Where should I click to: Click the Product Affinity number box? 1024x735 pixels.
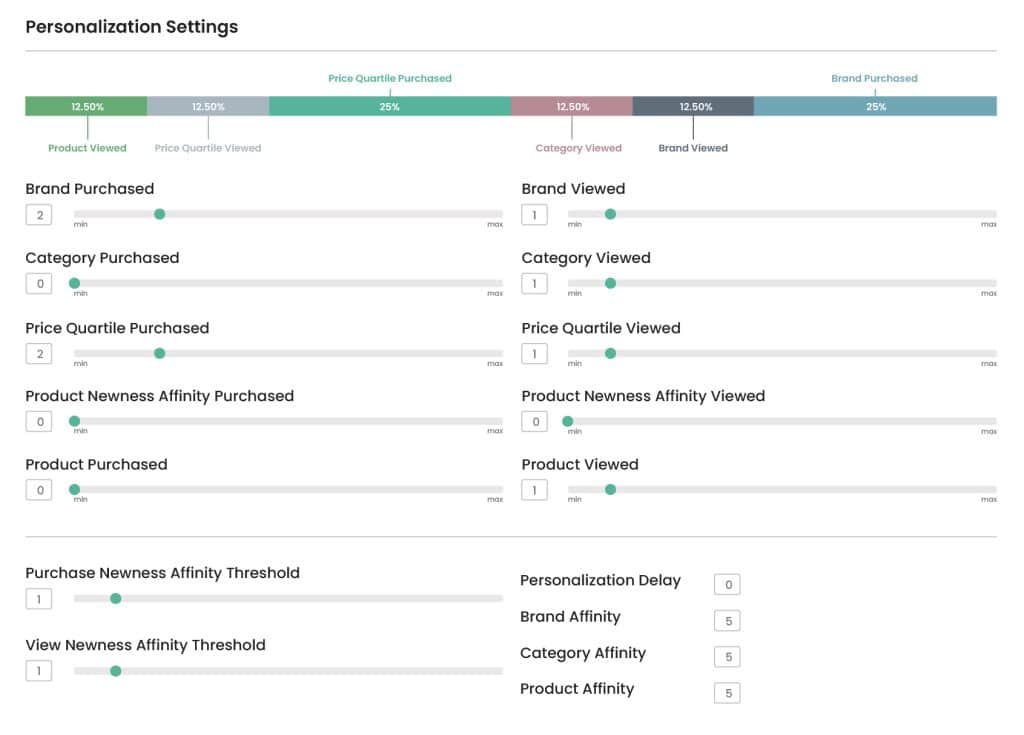(x=728, y=693)
